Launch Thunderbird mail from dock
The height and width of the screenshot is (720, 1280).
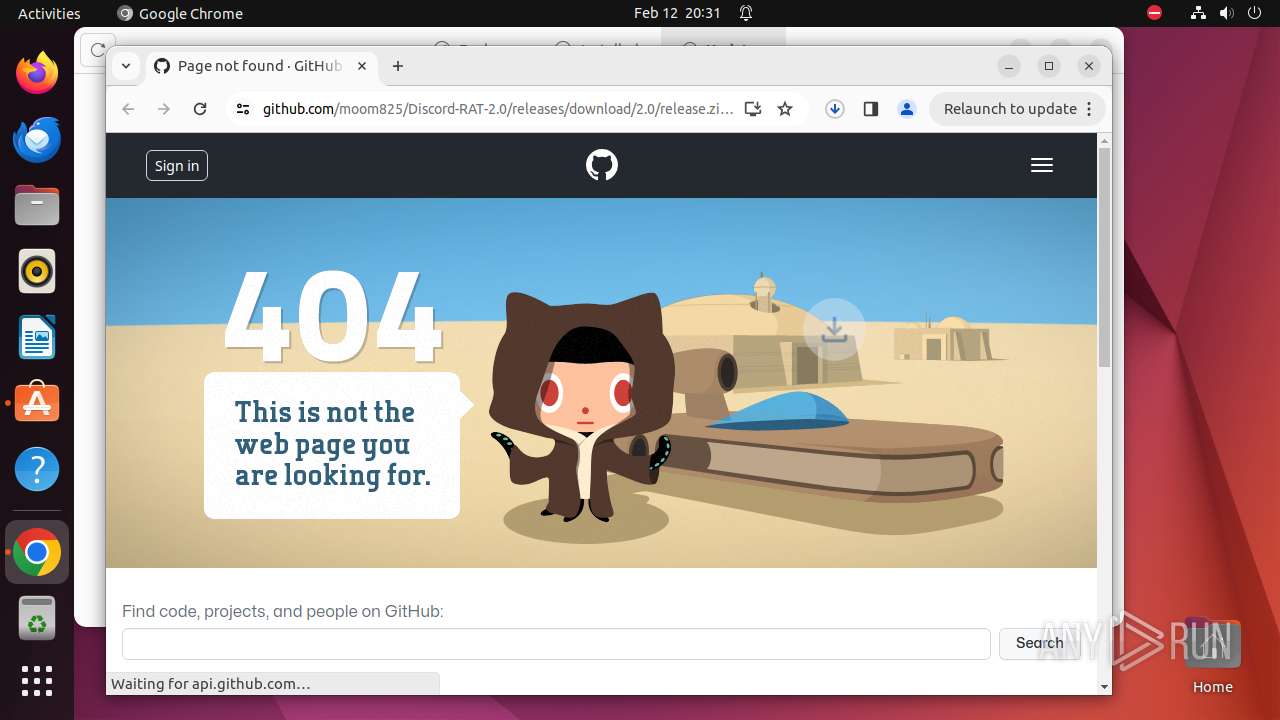pyautogui.click(x=37, y=139)
